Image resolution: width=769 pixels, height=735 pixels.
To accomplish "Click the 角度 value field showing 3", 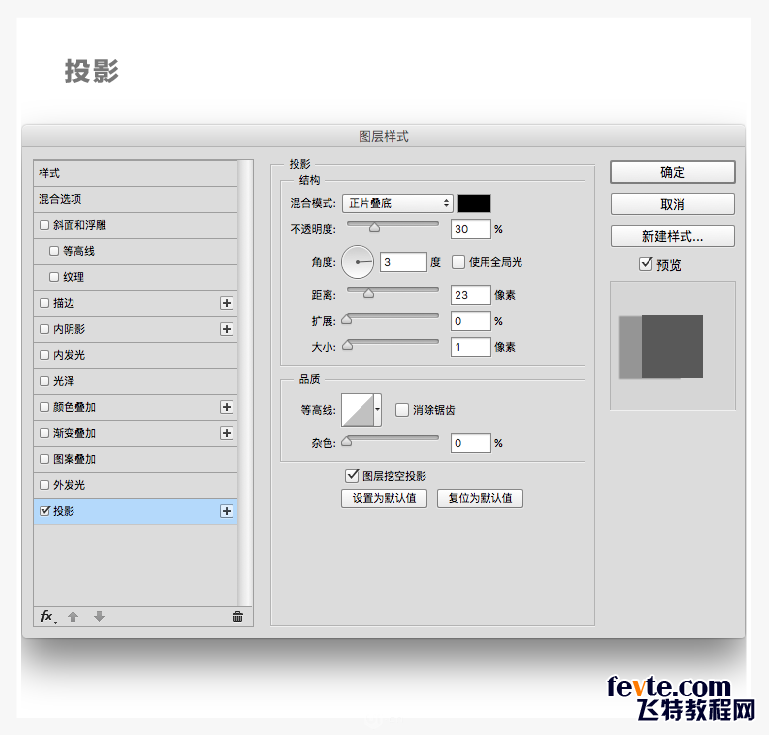I will click(x=403, y=262).
